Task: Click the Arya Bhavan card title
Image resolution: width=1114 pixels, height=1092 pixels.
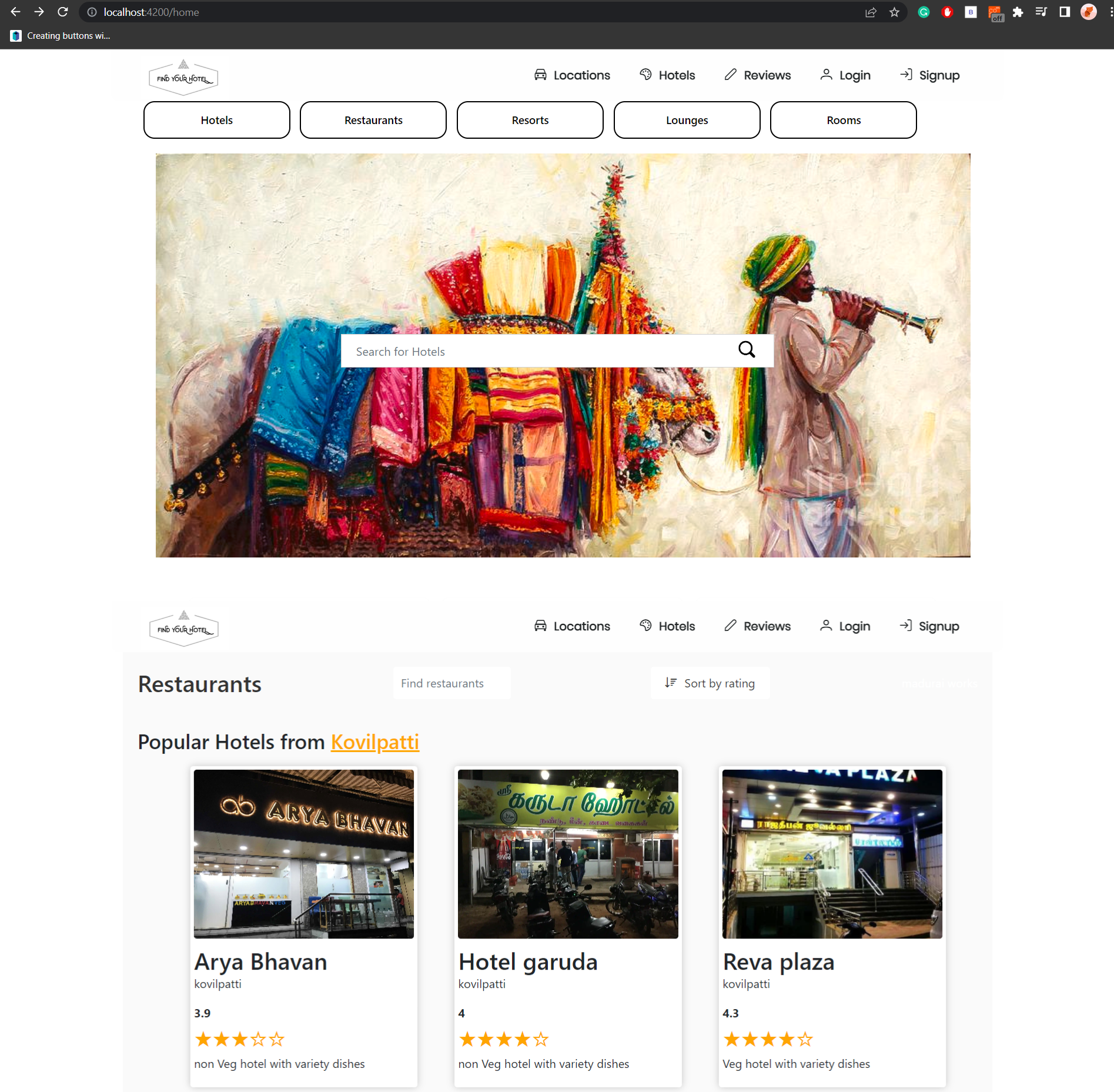Action: [x=260, y=962]
